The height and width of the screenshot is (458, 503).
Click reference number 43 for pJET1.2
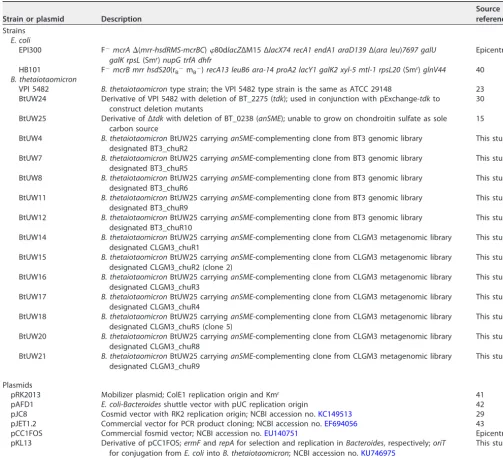(480, 424)
